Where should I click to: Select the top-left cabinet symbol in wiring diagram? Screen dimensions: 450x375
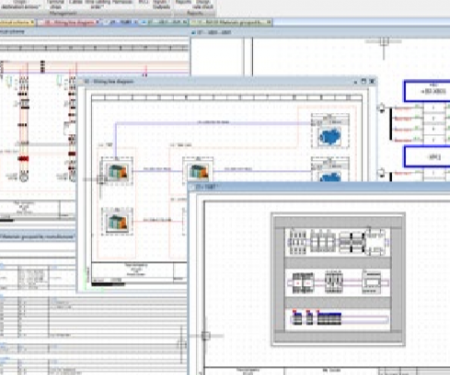[117, 171]
